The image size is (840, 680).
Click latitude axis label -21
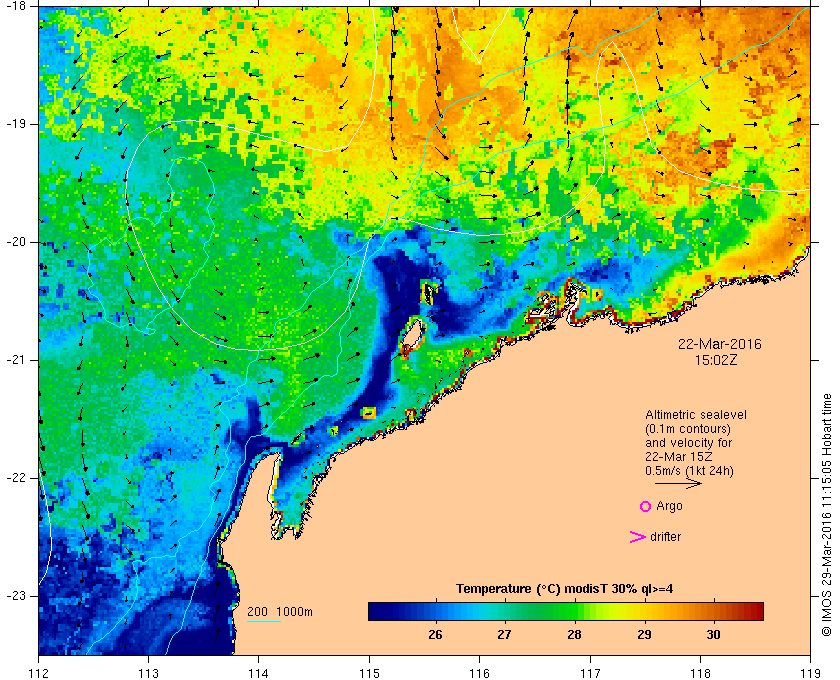click(x=14, y=360)
